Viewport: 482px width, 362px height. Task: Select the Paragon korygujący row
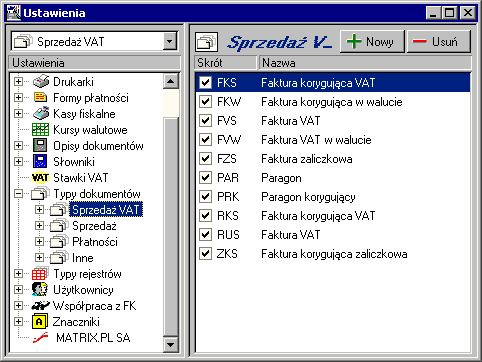tap(333, 197)
